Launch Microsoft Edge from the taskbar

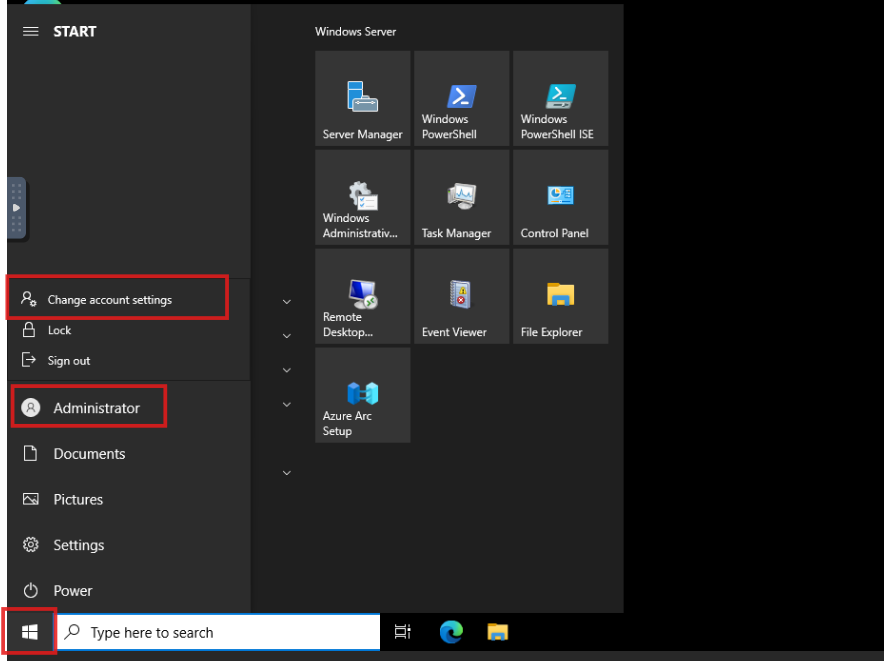click(451, 632)
